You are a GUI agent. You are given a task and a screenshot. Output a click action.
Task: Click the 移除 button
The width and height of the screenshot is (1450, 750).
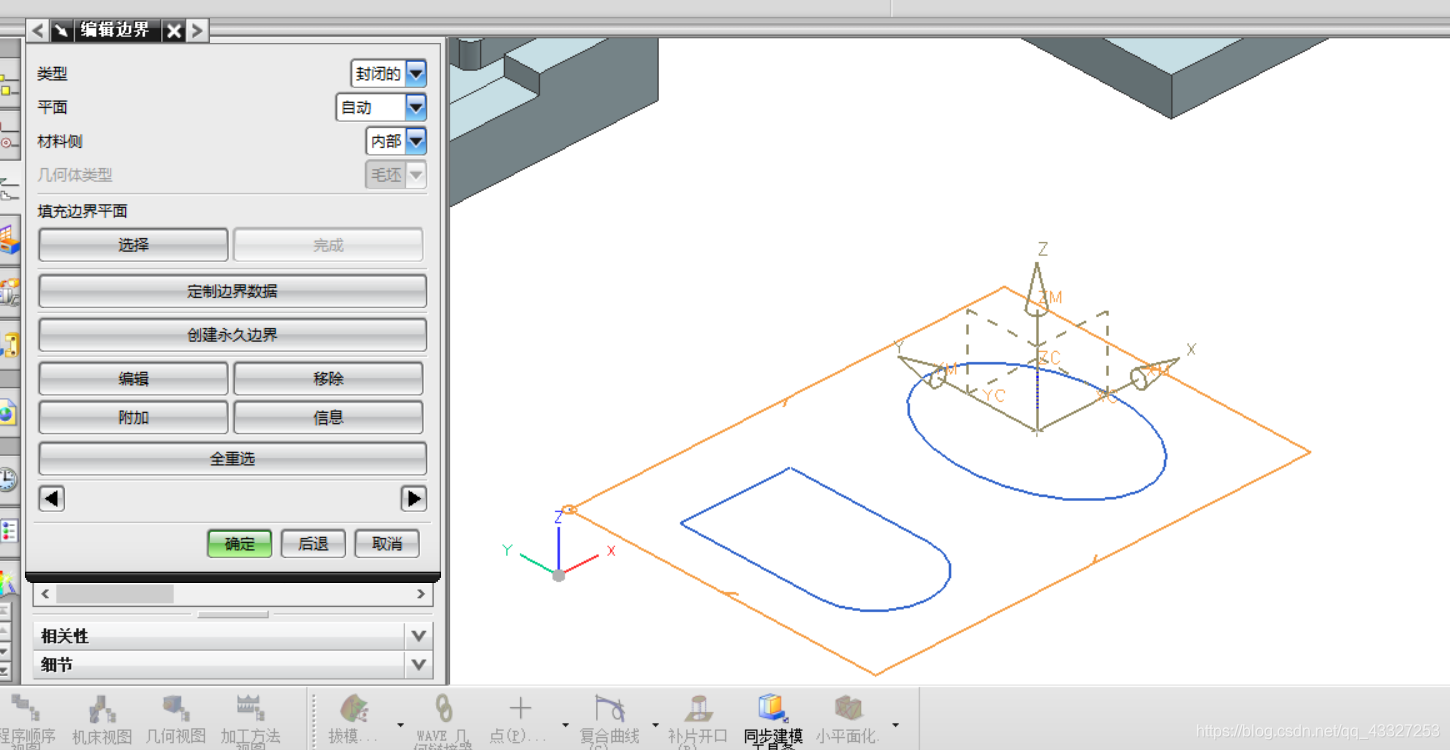[x=328, y=379]
